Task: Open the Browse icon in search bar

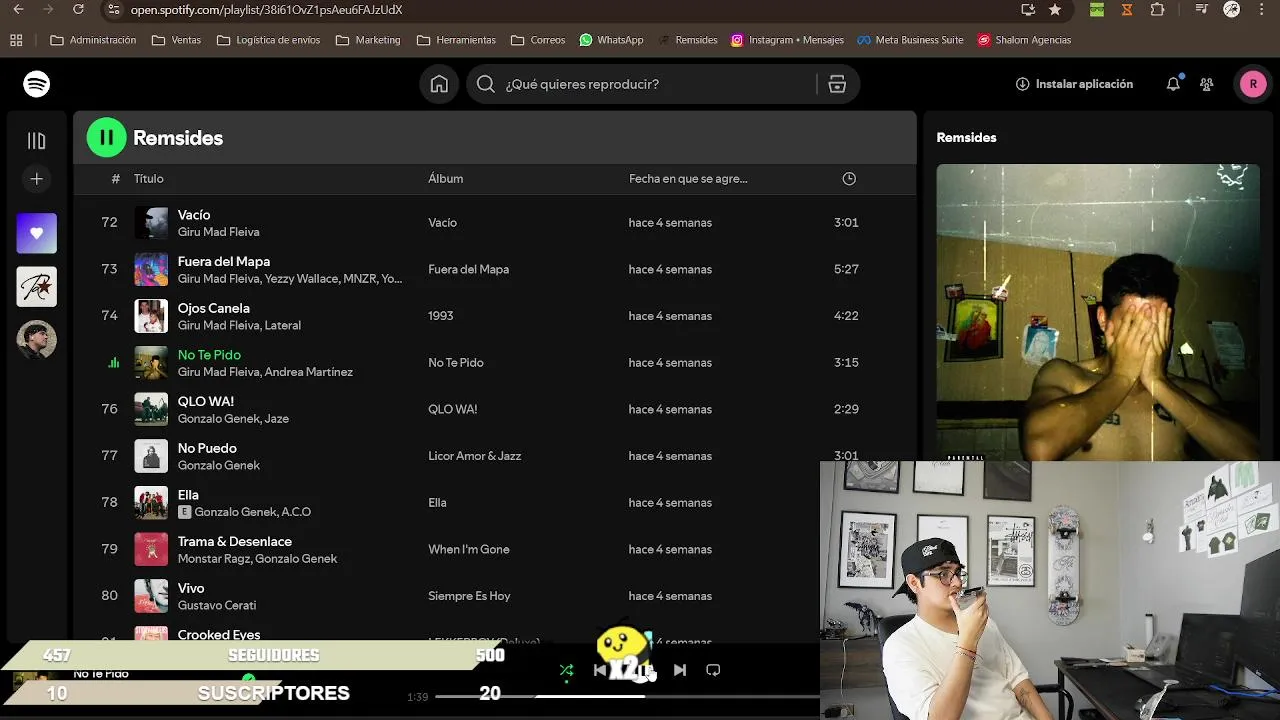Action: [837, 84]
